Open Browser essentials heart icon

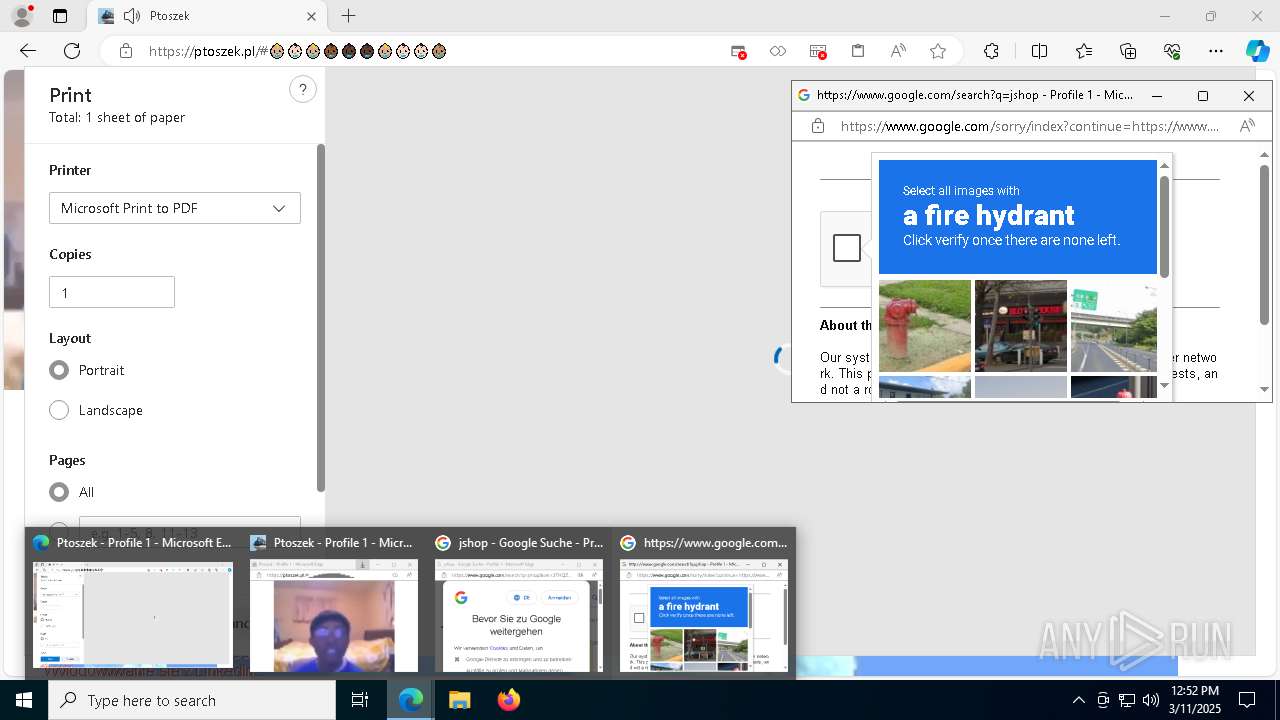[1172, 51]
